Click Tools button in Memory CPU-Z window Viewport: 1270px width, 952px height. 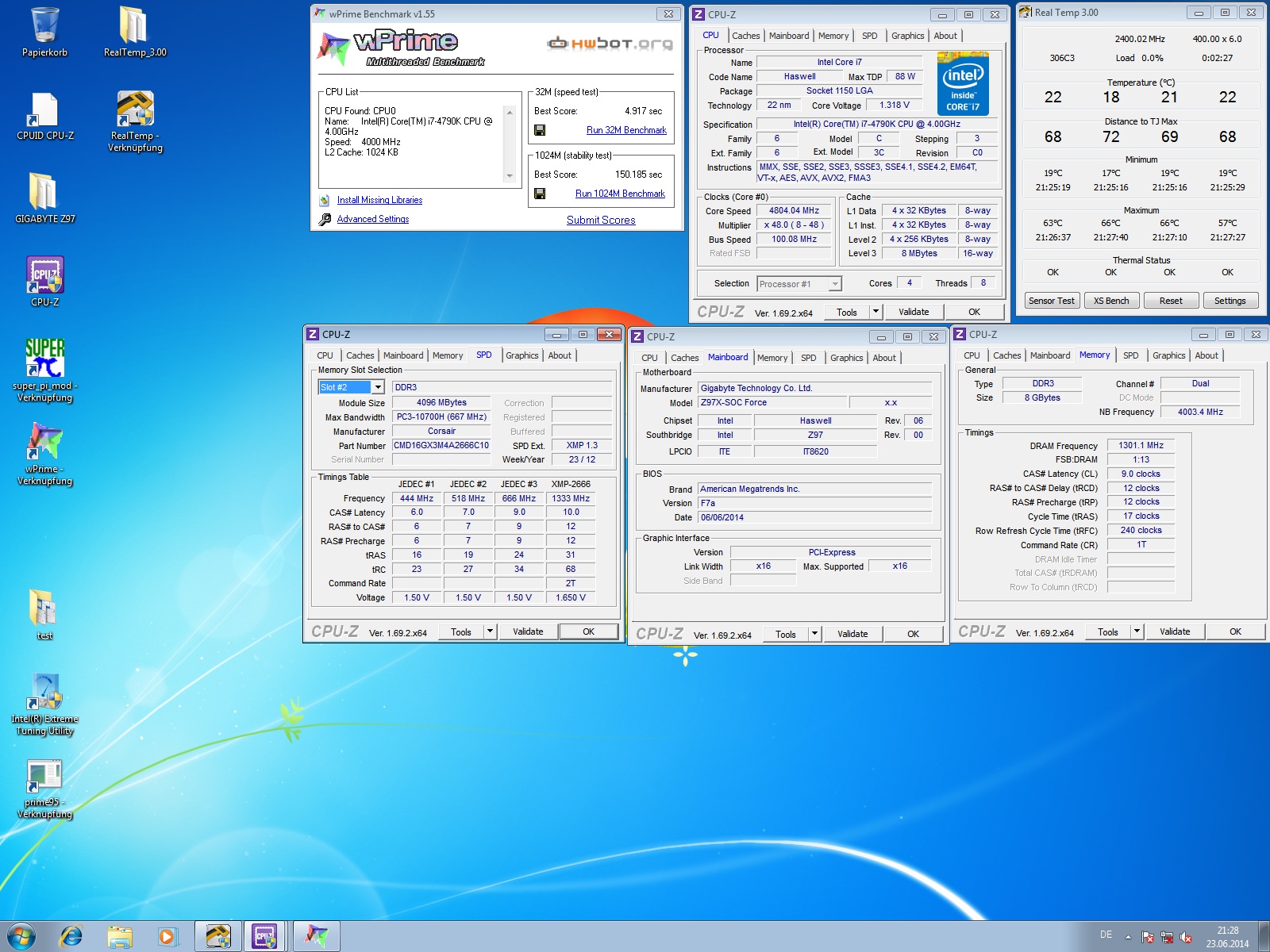click(1107, 631)
